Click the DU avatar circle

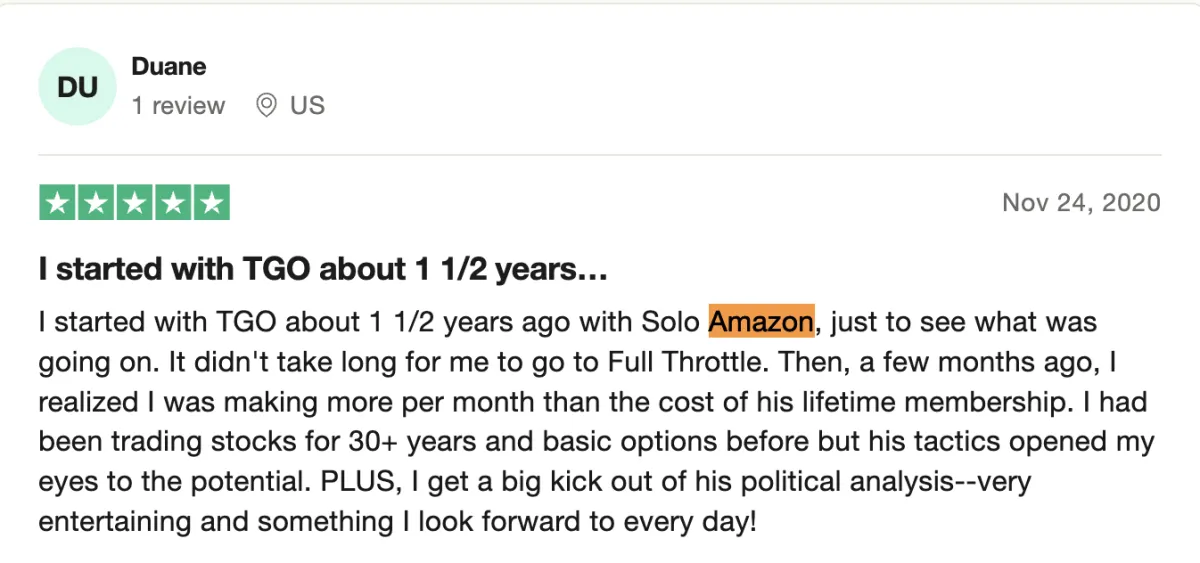coord(77,87)
